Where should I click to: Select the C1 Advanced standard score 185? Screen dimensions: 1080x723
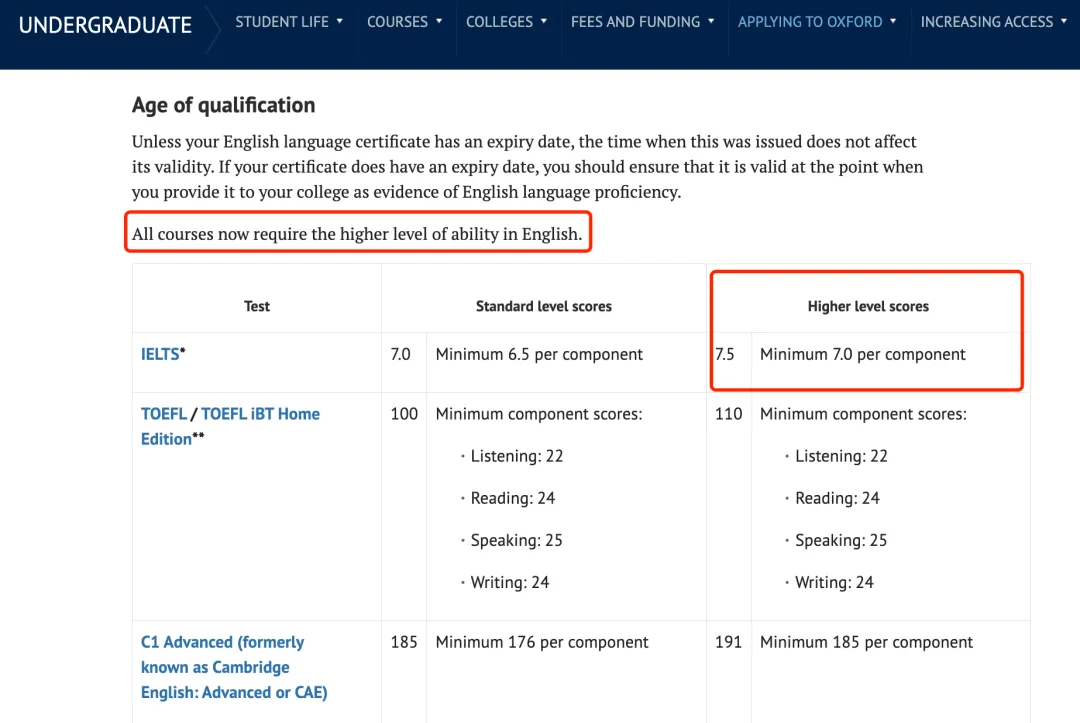404,642
